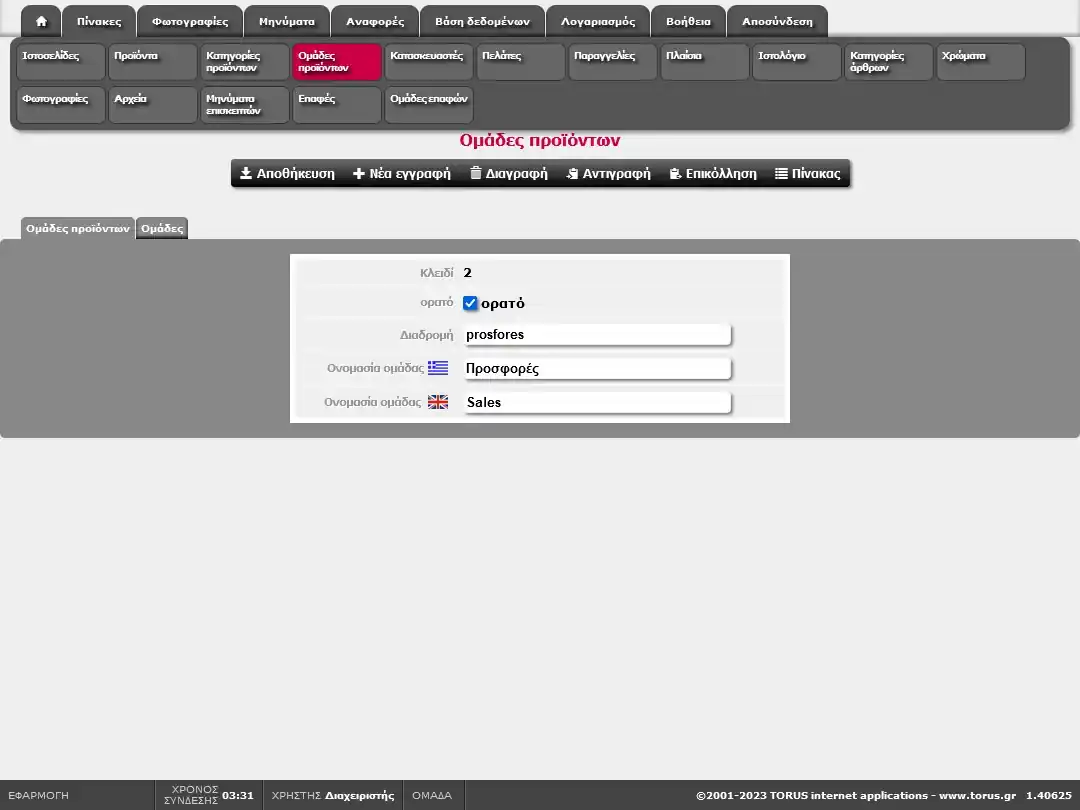This screenshot has height=810, width=1080.
Task: Uncheck the ορατό checkbox
Action: click(470, 303)
